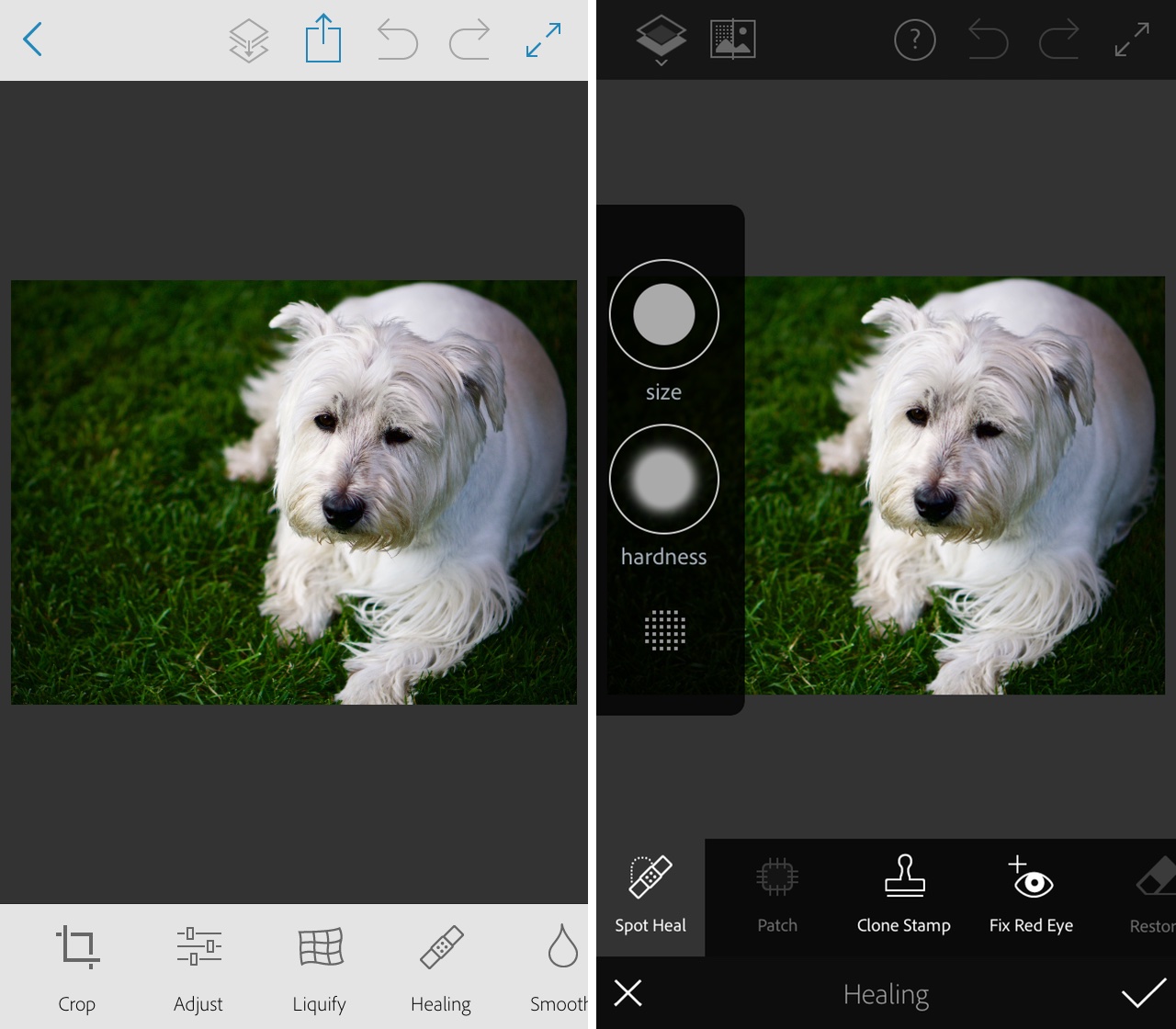The width and height of the screenshot is (1176, 1029).
Task: Open the brush opacity control
Action: pos(664,631)
